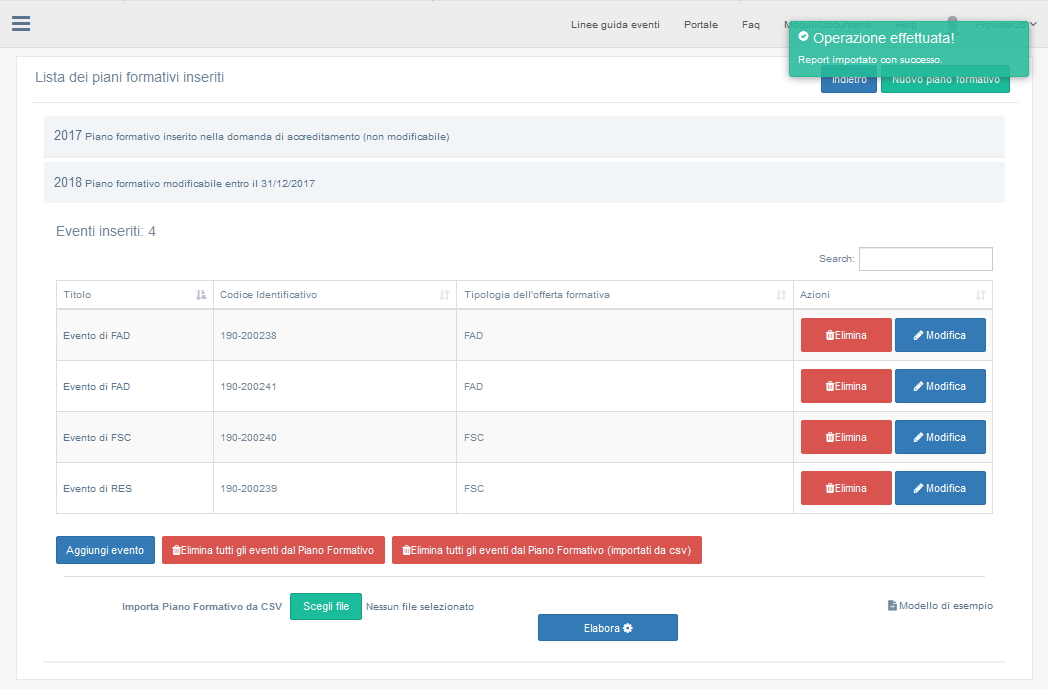Image resolution: width=1048 pixels, height=689 pixels.
Task: Open Linee guida eventi menu item
Action: pyautogui.click(x=615, y=25)
